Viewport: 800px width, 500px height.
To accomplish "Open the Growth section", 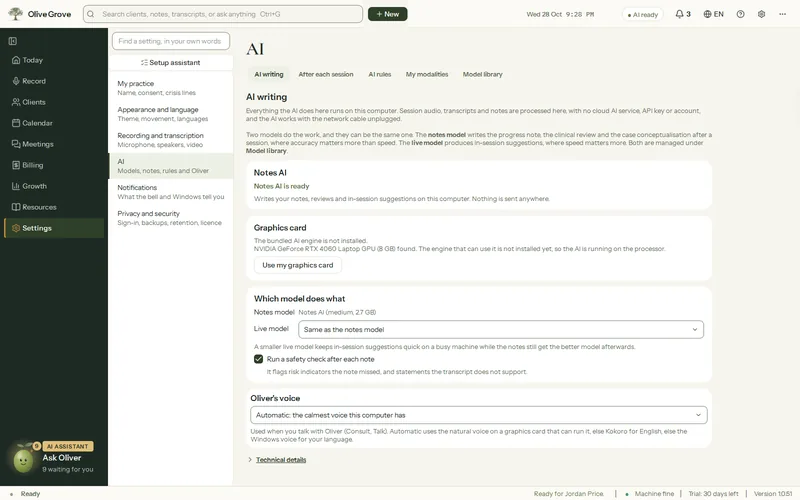I will tap(54, 186).
